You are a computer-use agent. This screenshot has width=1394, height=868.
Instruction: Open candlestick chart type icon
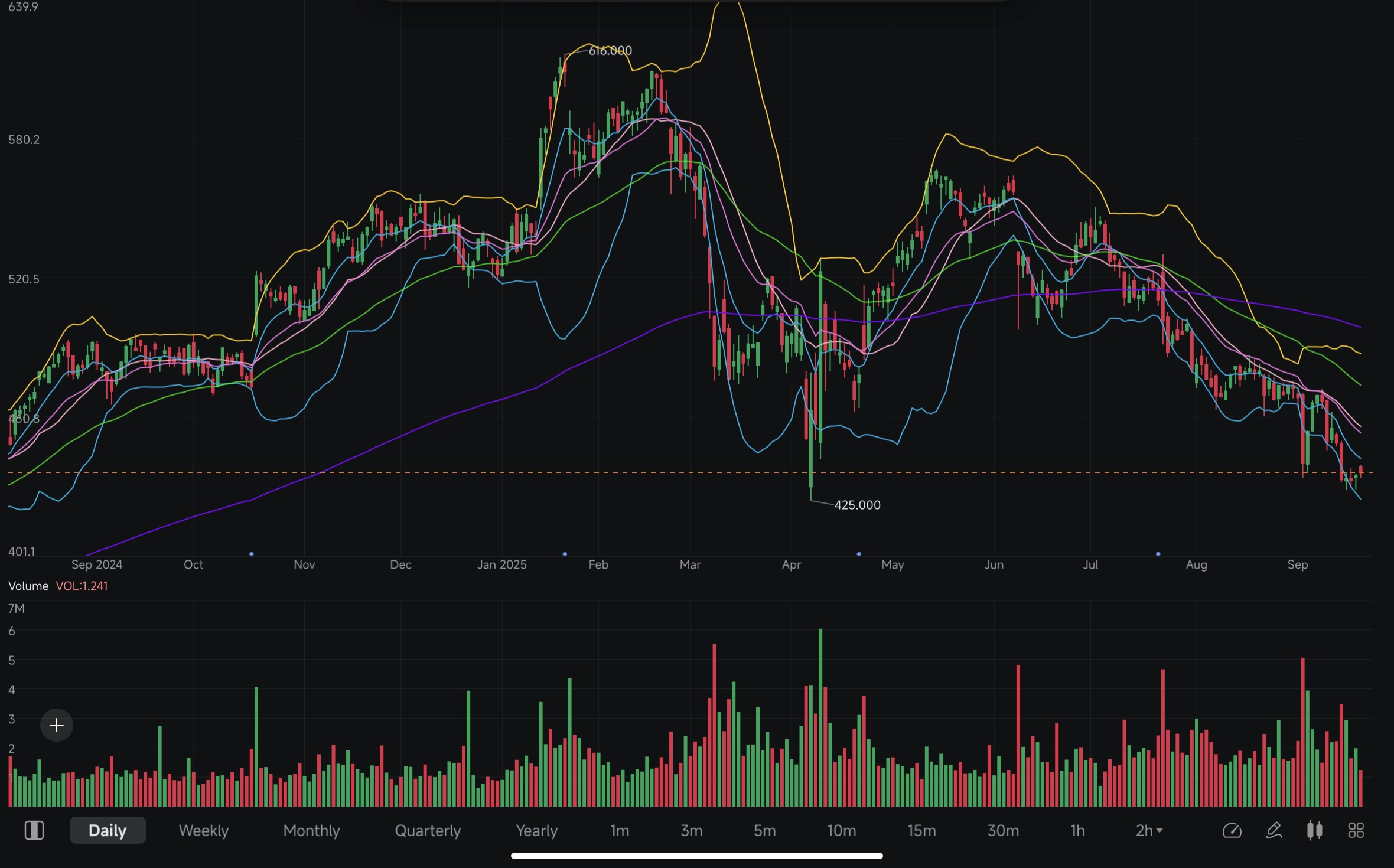pyautogui.click(x=1315, y=831)
